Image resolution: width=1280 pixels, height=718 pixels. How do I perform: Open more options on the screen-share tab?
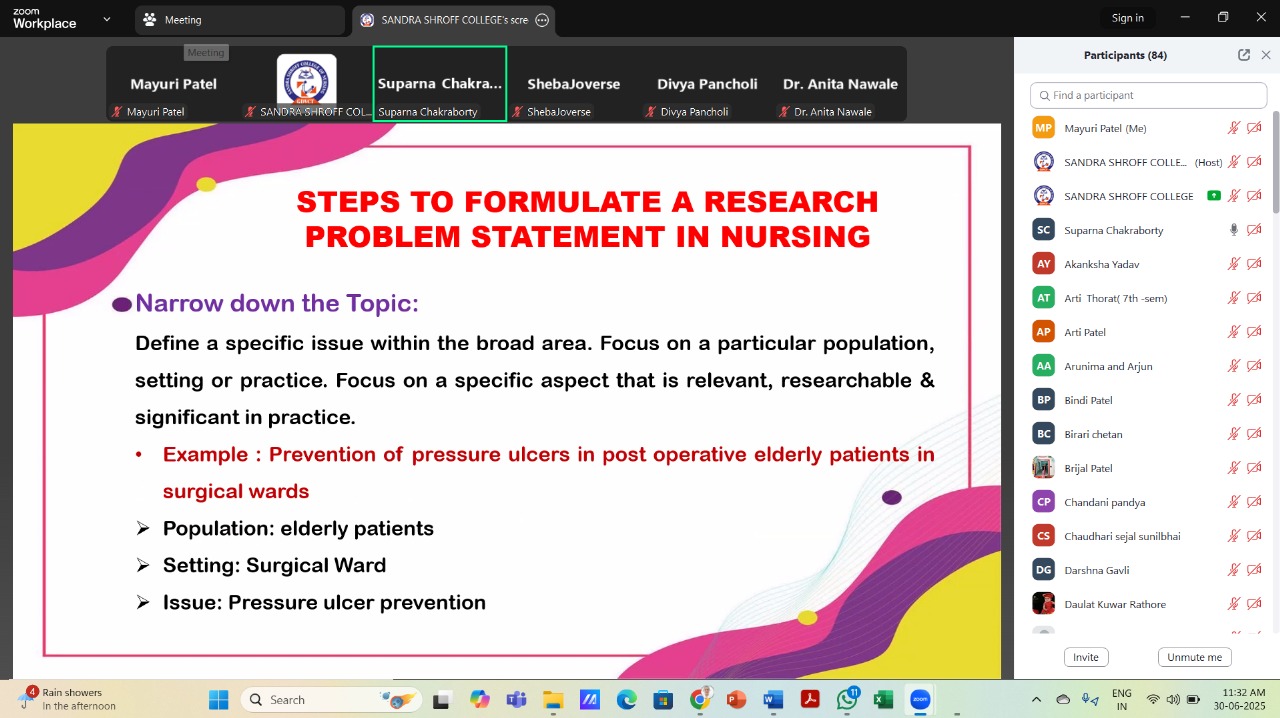click(542, 20)
